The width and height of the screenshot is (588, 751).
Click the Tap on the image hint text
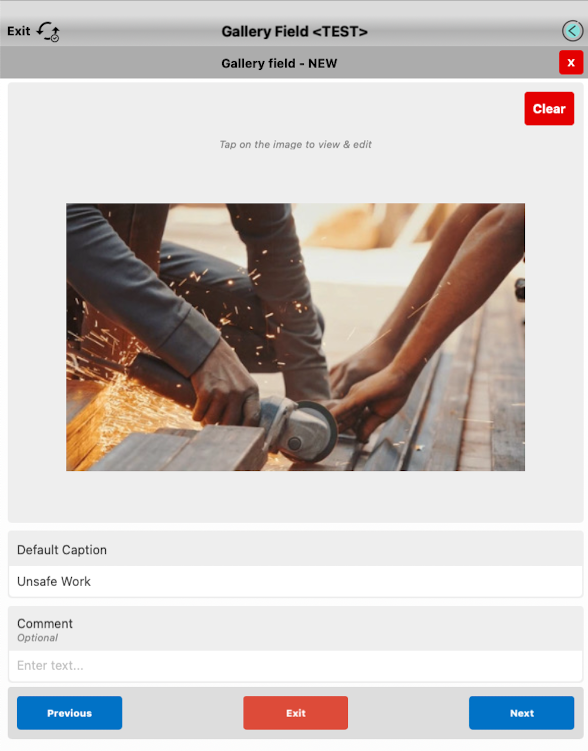click(x=295, y=144)
